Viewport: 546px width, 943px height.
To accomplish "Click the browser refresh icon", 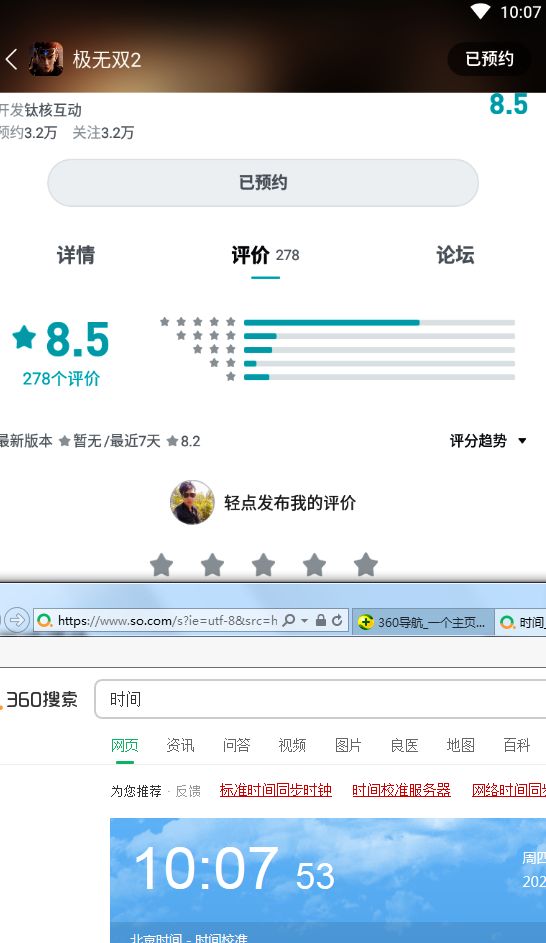I will point(337,620).
